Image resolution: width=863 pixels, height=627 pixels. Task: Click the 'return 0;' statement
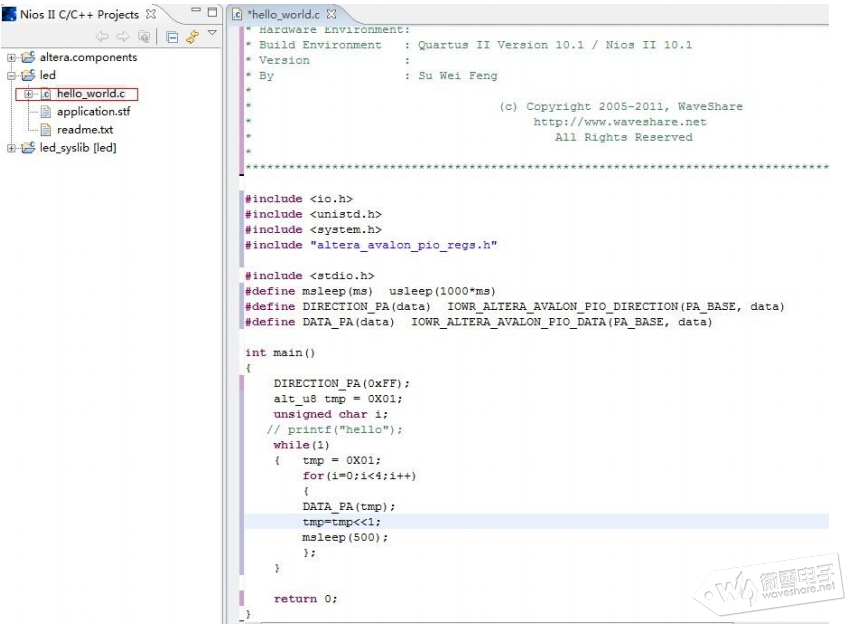tap(305, 599)
